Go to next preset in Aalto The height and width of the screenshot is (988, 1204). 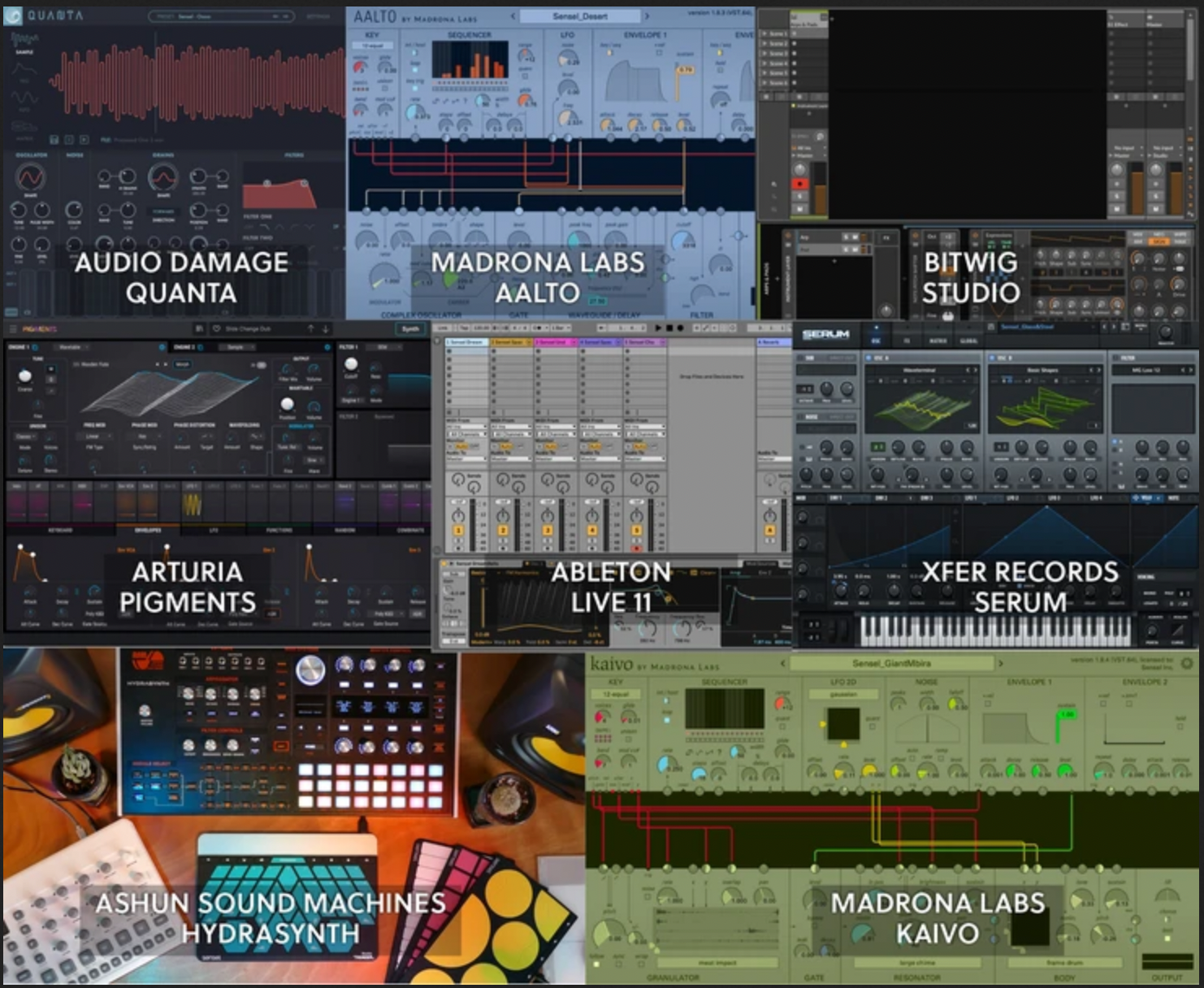click(x=647, y=16)
